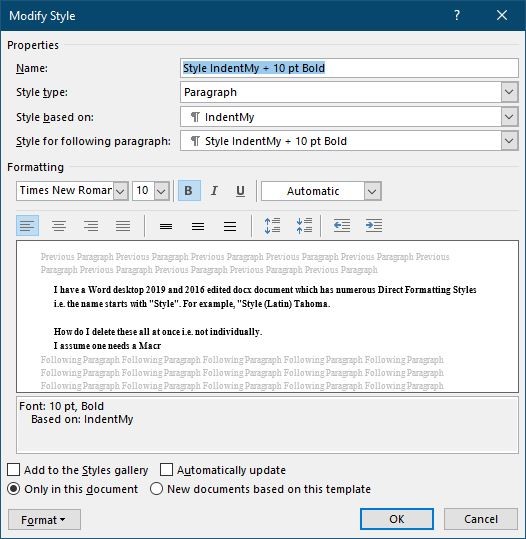
Task: Open Style based on dropdown
Action: point(509,117)
